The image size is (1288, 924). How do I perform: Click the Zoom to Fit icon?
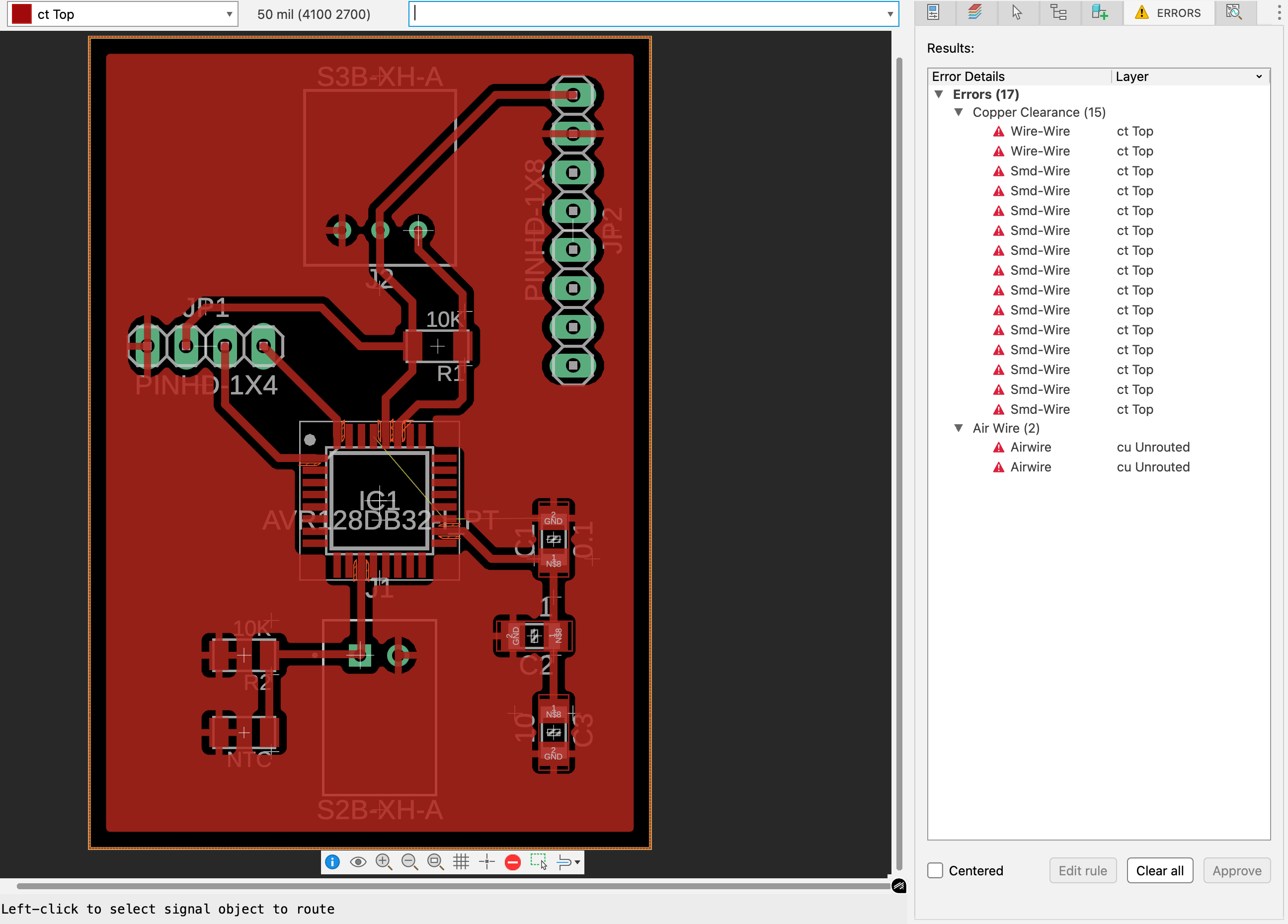click(435, 862)
